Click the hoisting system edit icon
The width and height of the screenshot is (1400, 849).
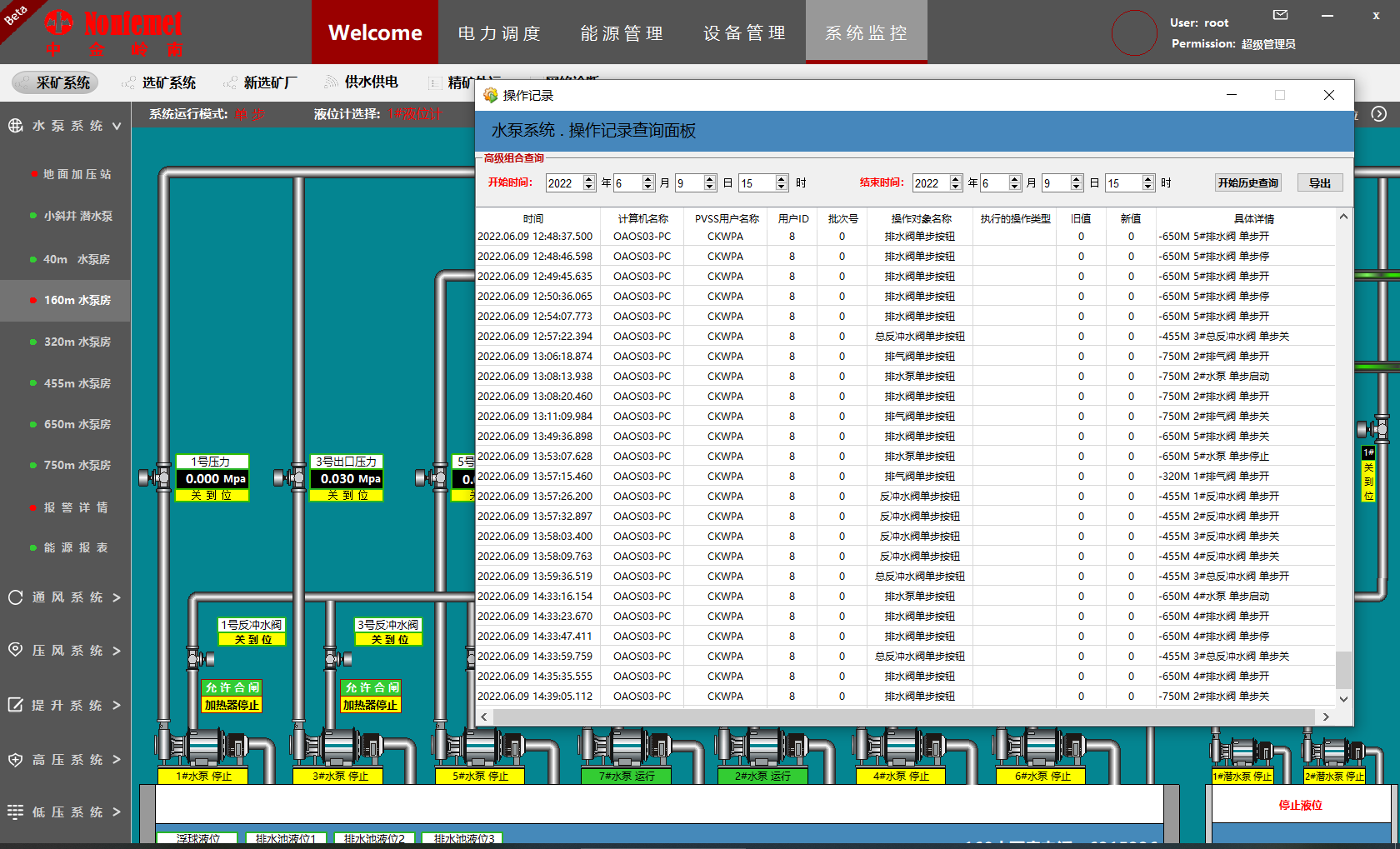[x=15, y=705]
